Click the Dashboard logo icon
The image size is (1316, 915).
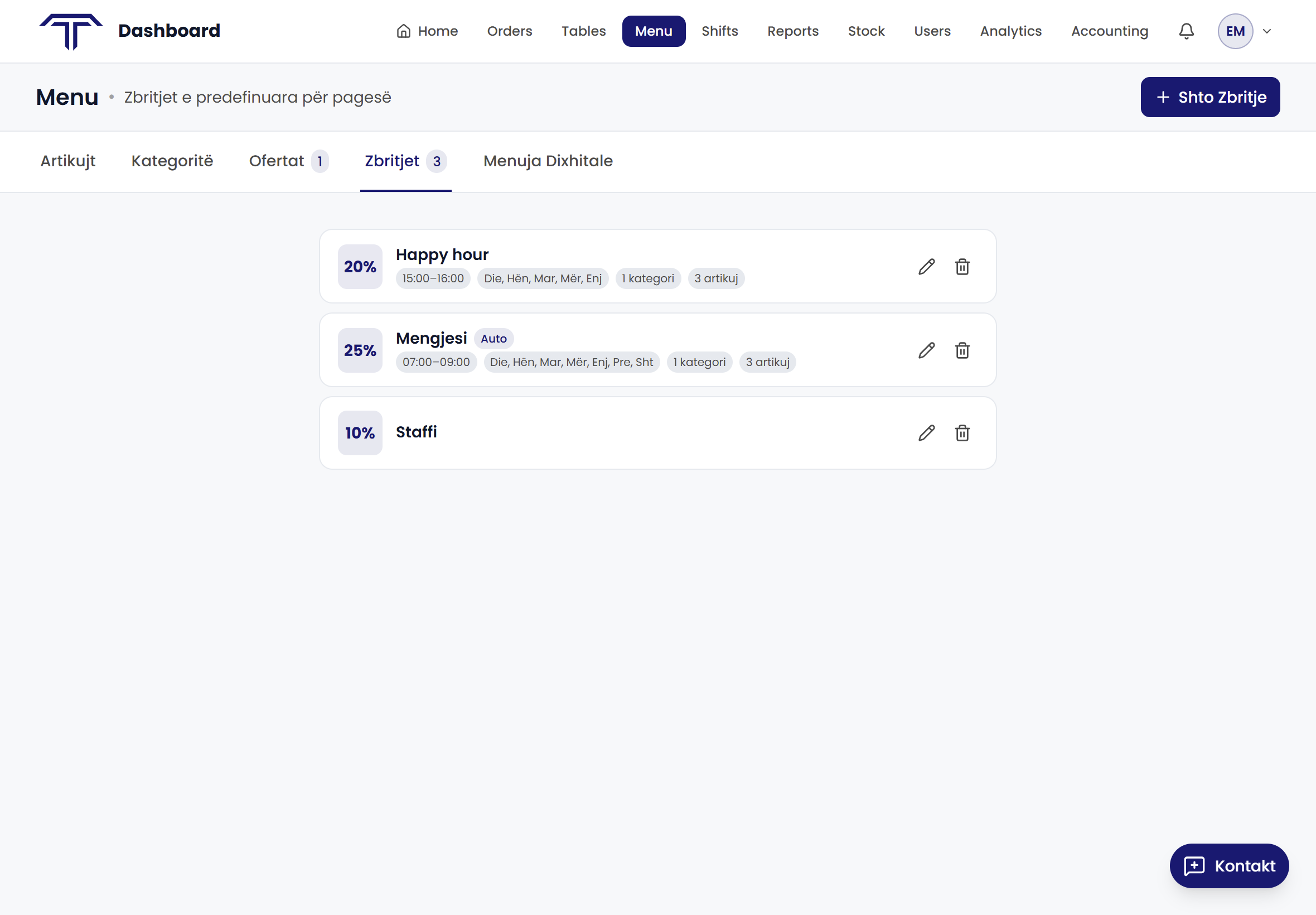click(x=70, y=31)
